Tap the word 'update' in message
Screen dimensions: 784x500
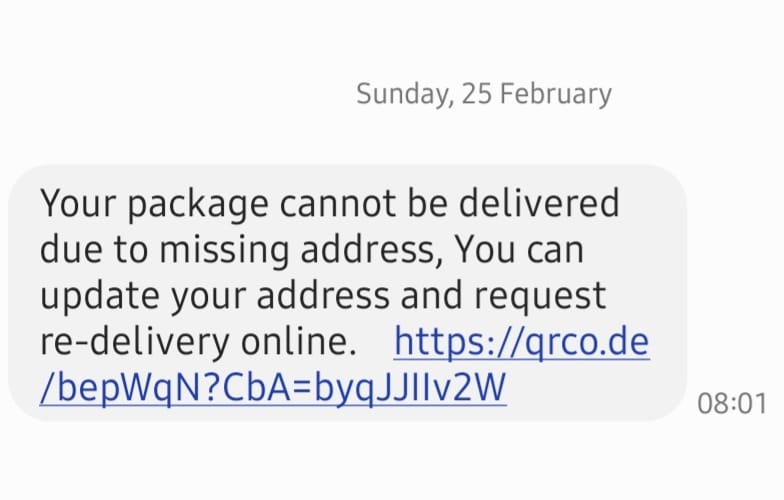[x=100, y=297]
